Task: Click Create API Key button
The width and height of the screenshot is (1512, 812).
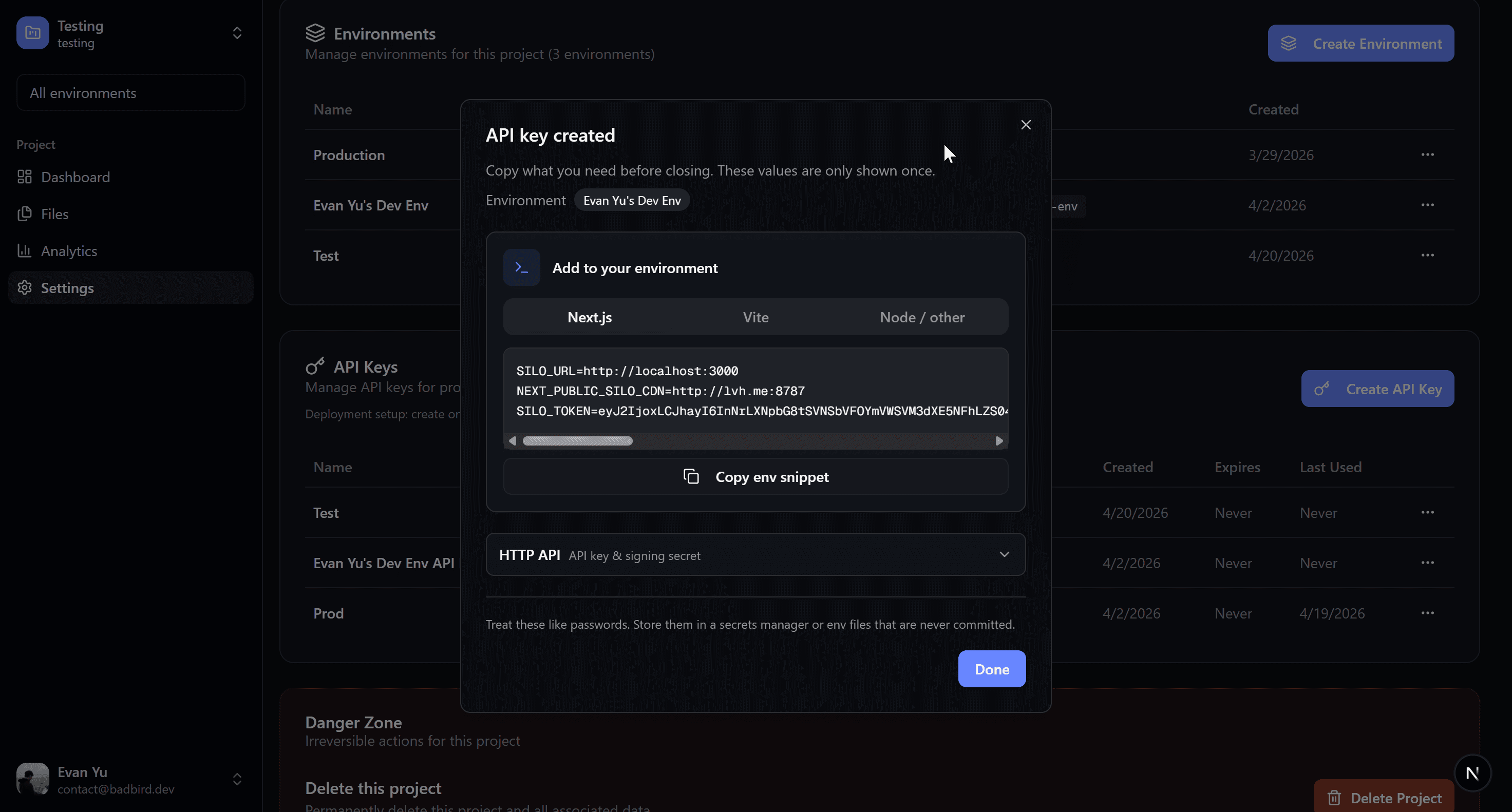Action: coord(1377,389)
